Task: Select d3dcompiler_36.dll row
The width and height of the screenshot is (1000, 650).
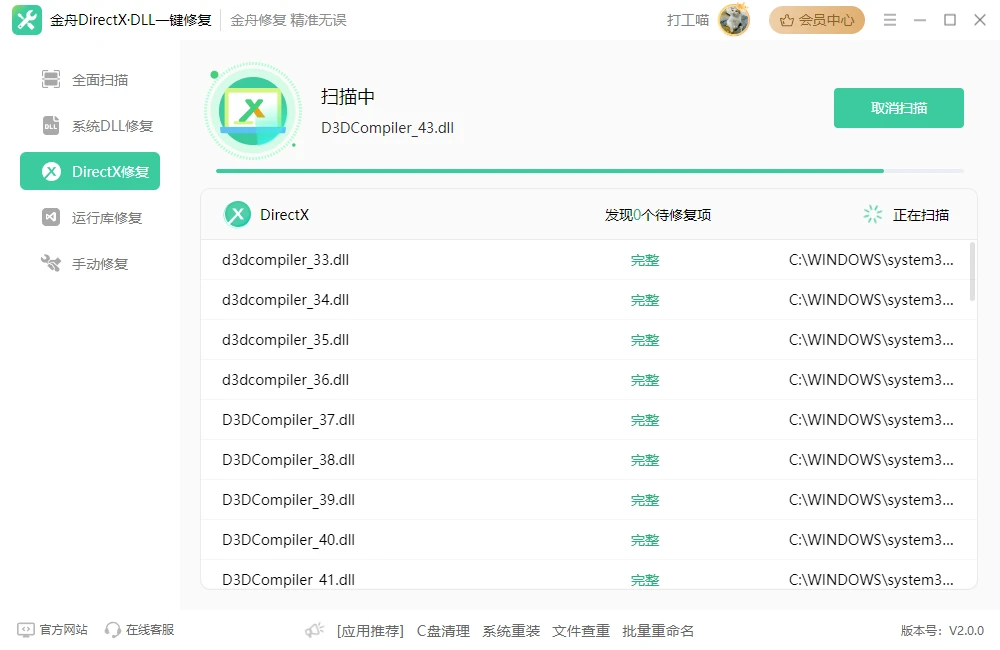Action: [589, 380]
